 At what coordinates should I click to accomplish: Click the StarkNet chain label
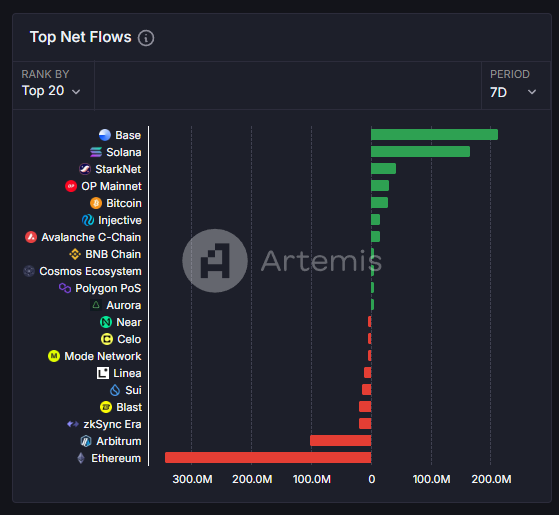118,169
